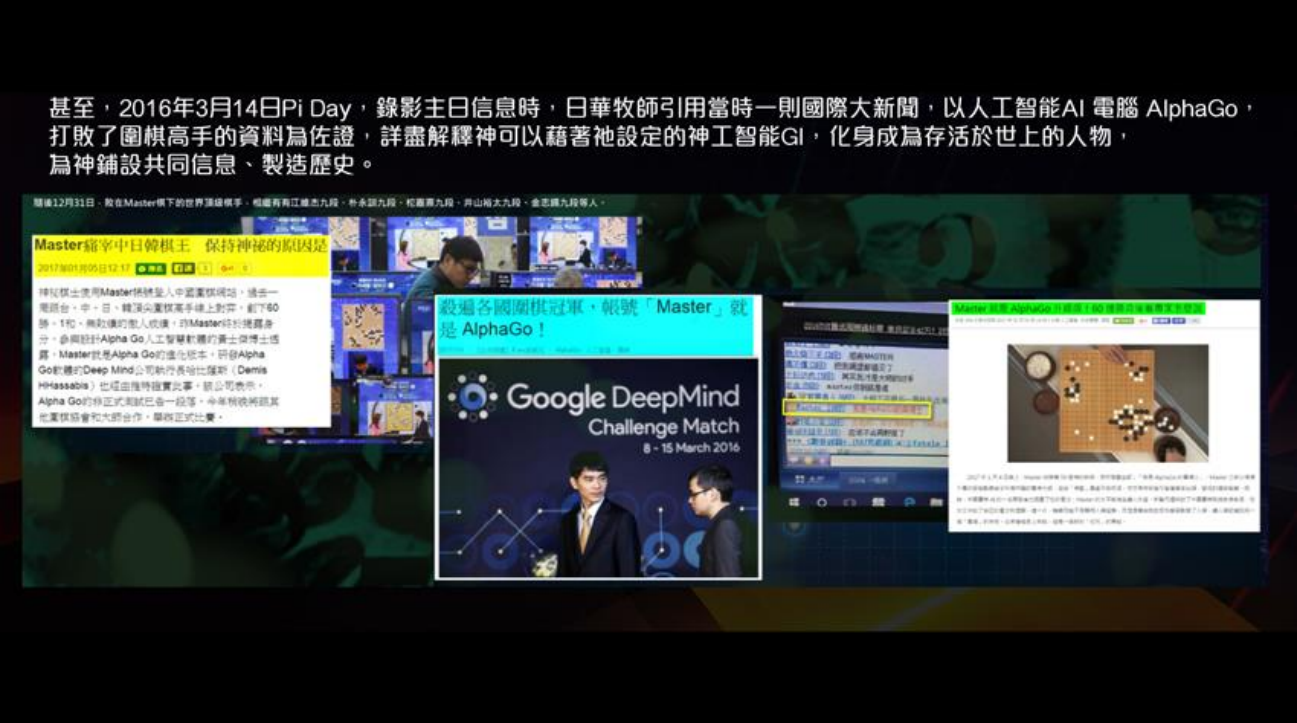Click the Windows Start icon in embedded screenshot

click(794, 501)
